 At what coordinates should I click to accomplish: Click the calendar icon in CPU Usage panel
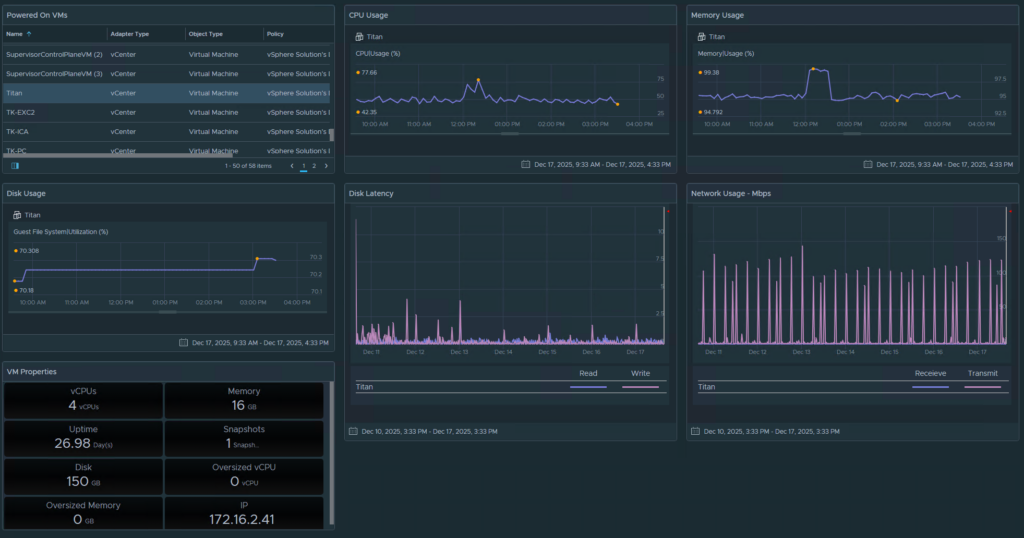click(x=525, y=164)
